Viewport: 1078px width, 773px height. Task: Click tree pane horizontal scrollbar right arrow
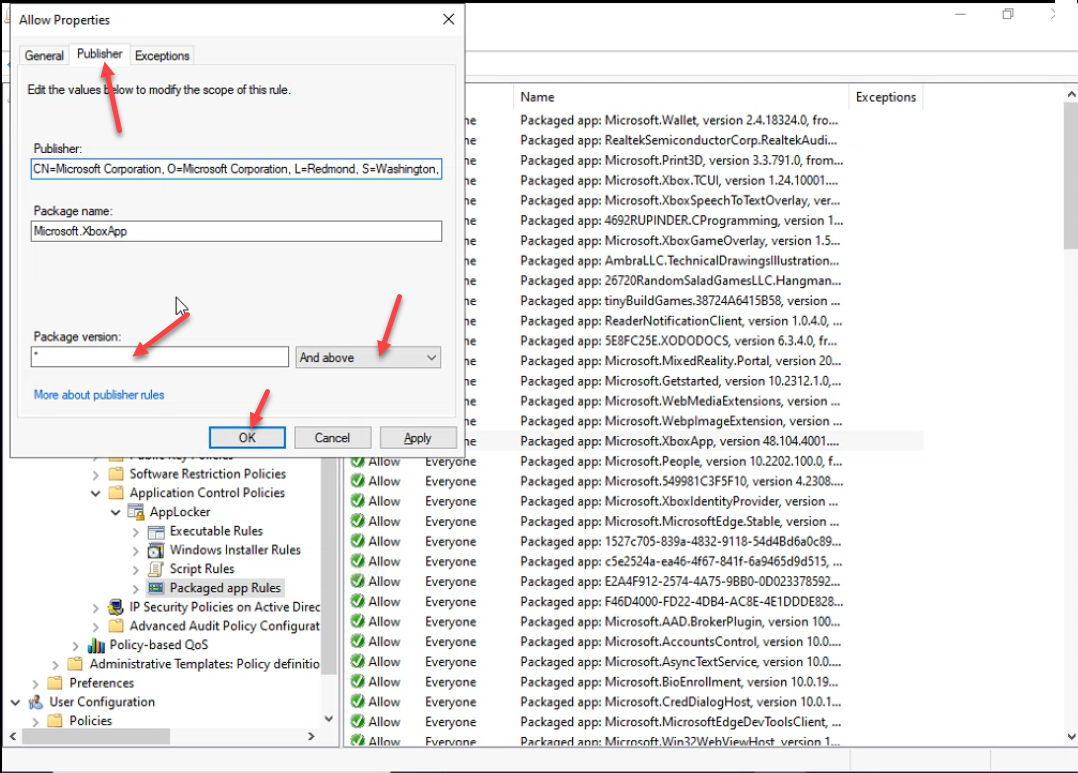click(311, 737)
